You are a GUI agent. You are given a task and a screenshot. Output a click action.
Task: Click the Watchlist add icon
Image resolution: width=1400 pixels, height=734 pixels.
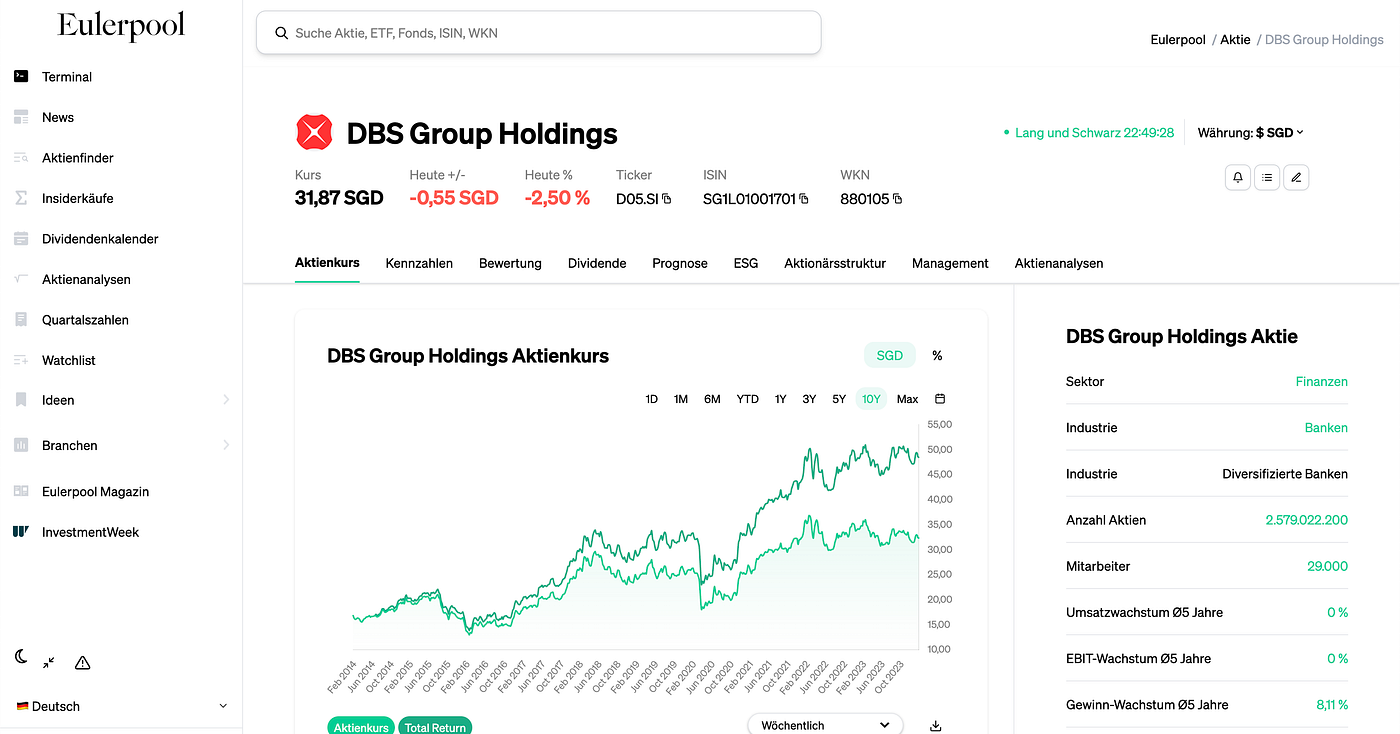point(21,360)
